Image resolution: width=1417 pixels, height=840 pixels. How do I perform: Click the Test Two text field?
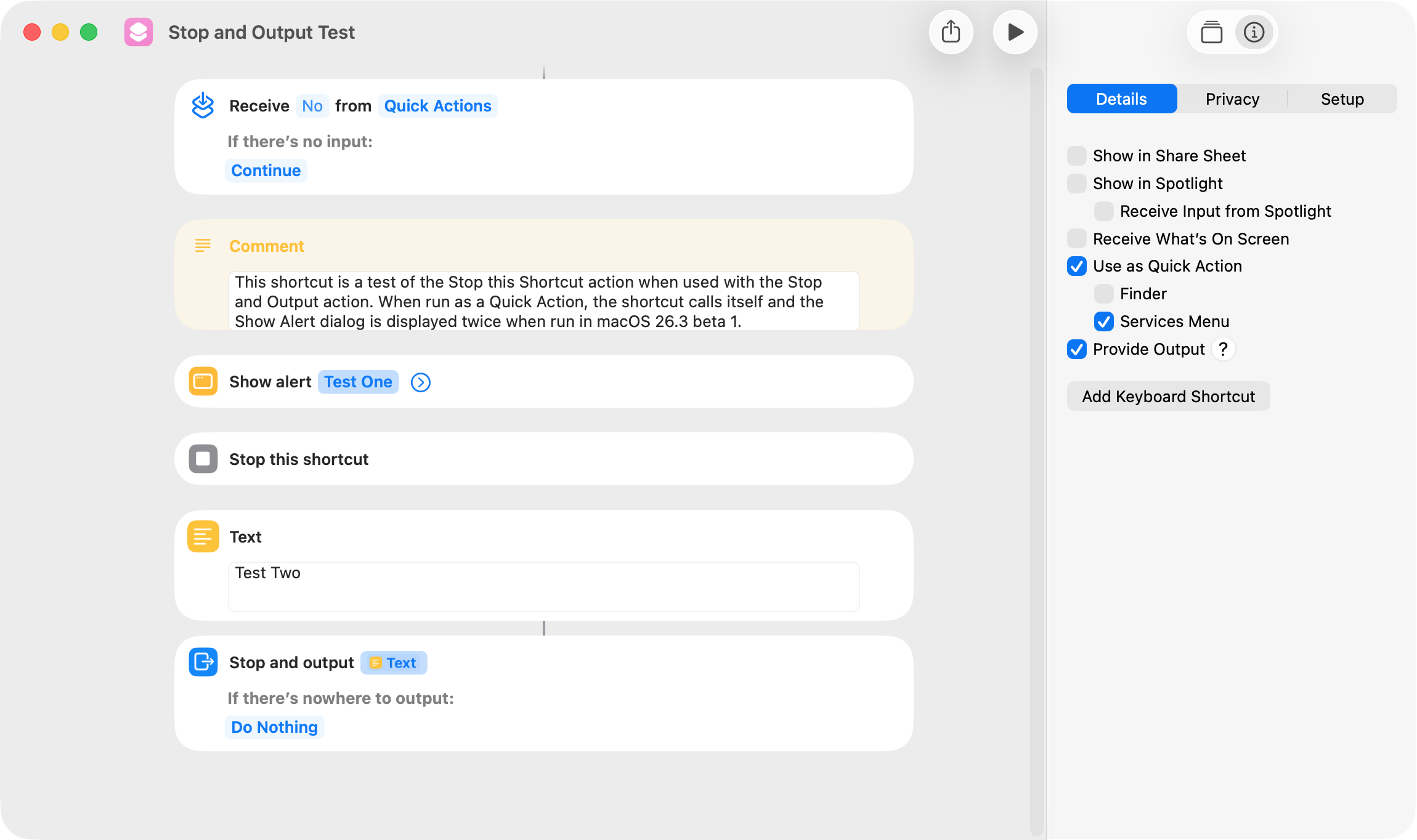tap(543, 586)
